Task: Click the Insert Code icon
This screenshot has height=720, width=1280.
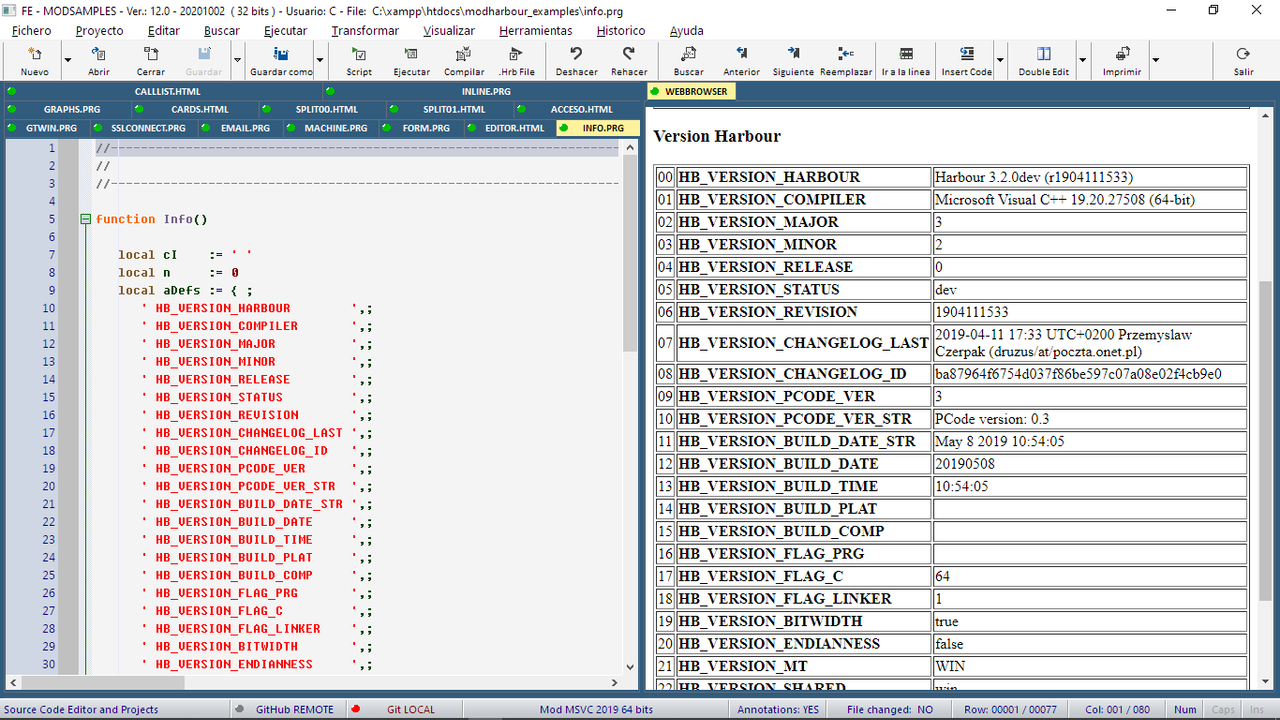Action: (967, 60)
